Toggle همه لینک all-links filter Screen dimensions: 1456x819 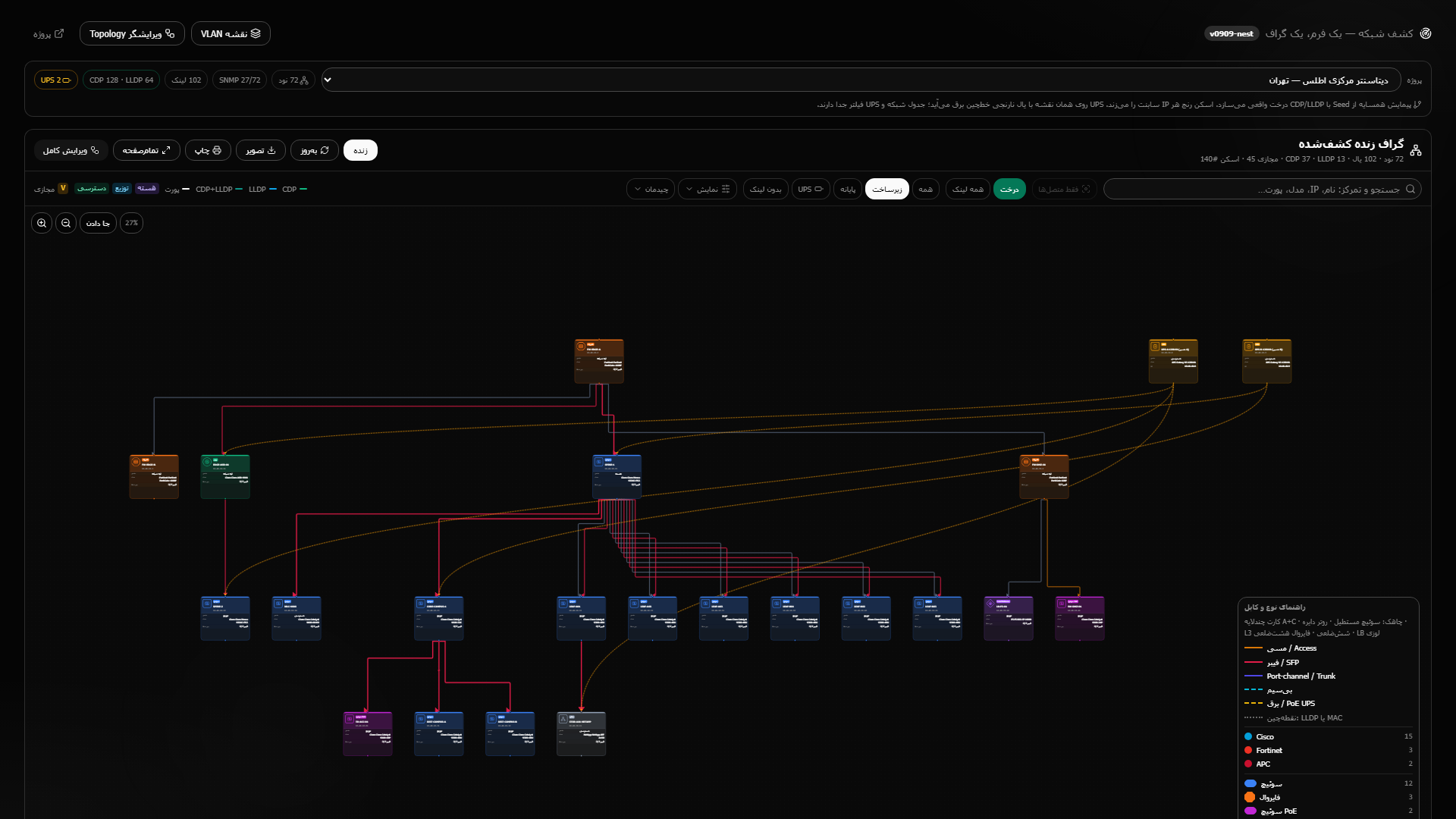968,189
